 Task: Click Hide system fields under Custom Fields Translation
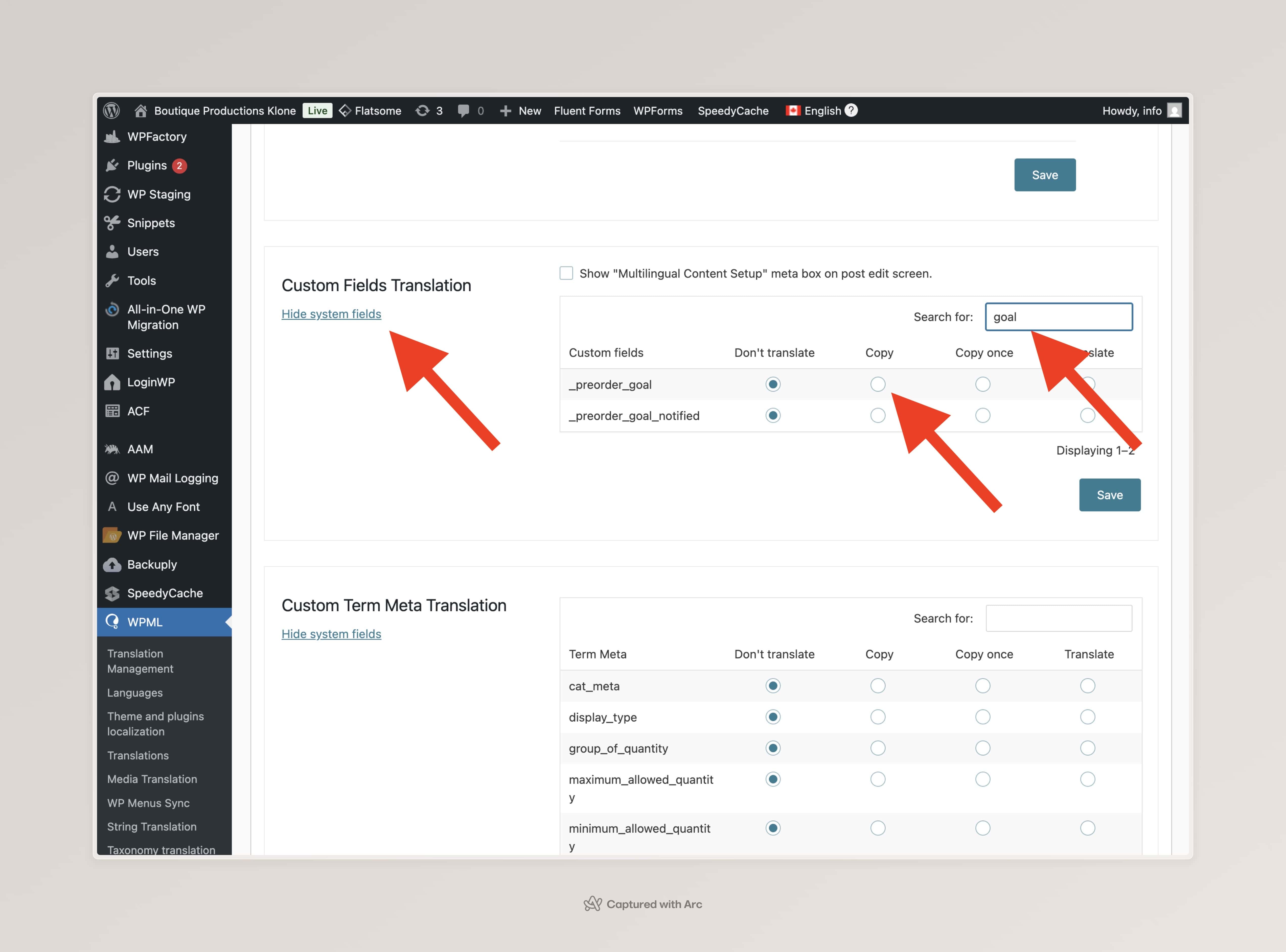point(331,314)
